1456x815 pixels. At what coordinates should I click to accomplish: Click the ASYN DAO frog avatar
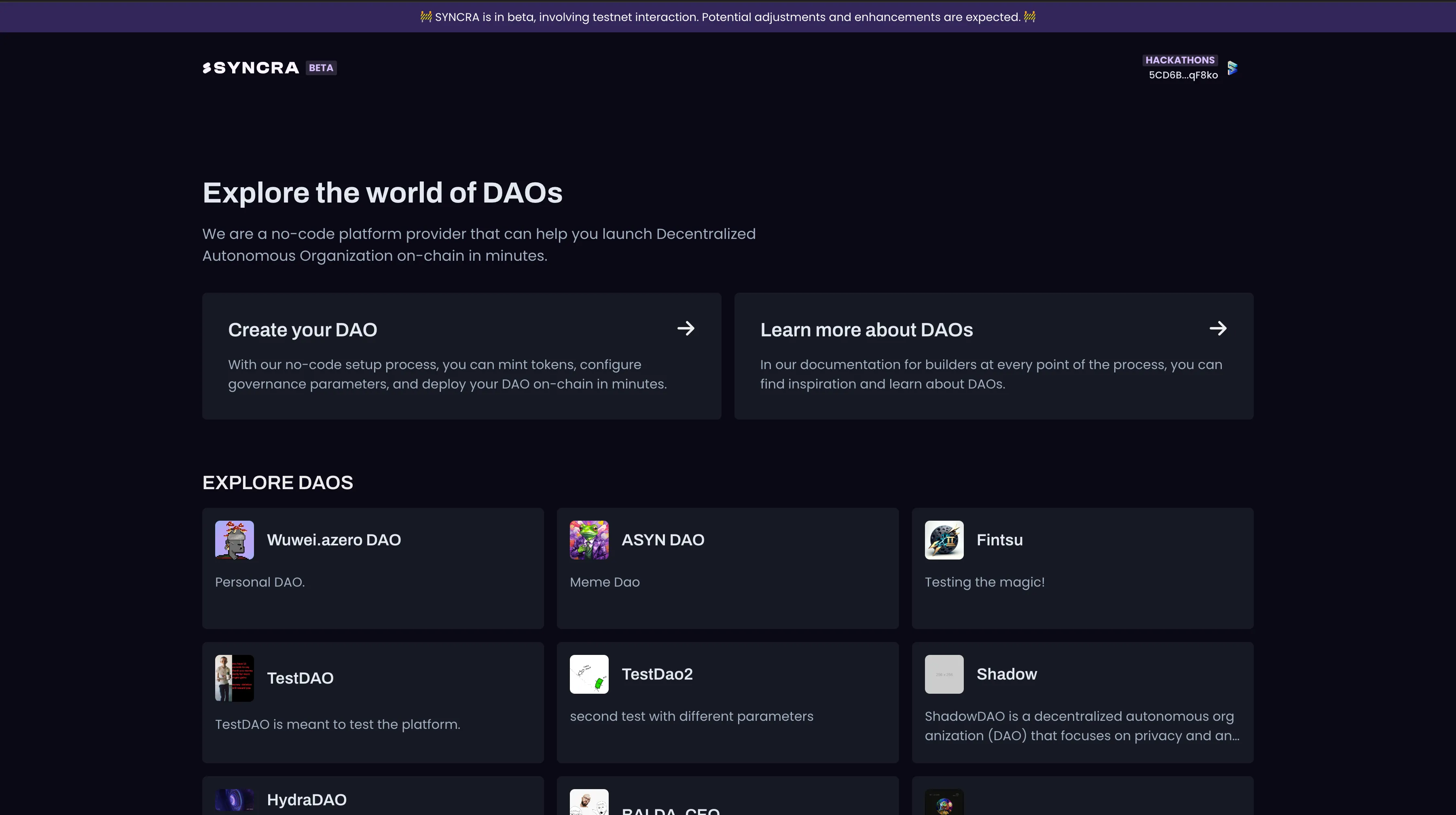[589, 540]
